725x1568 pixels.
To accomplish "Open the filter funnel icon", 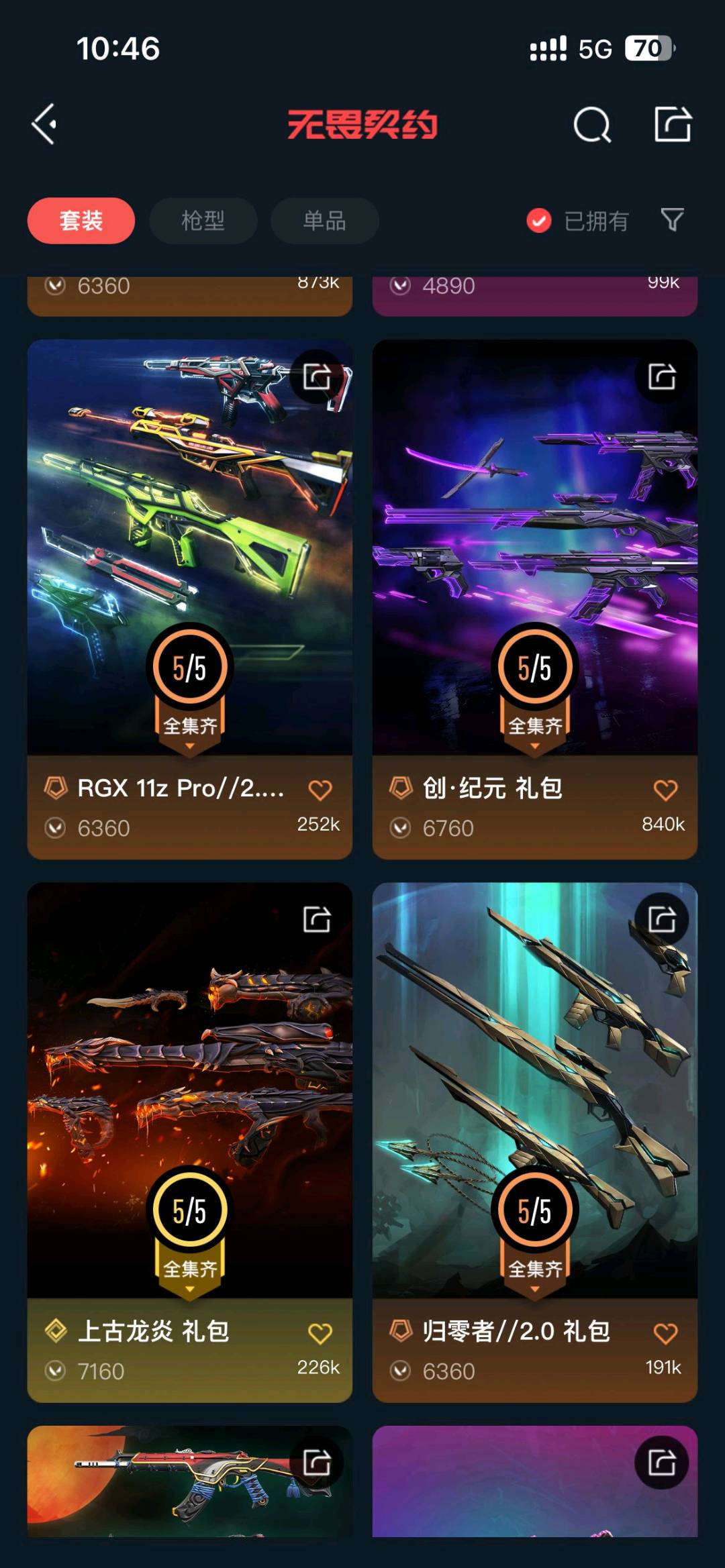I will pyautogui.click(x=672, y=219).
